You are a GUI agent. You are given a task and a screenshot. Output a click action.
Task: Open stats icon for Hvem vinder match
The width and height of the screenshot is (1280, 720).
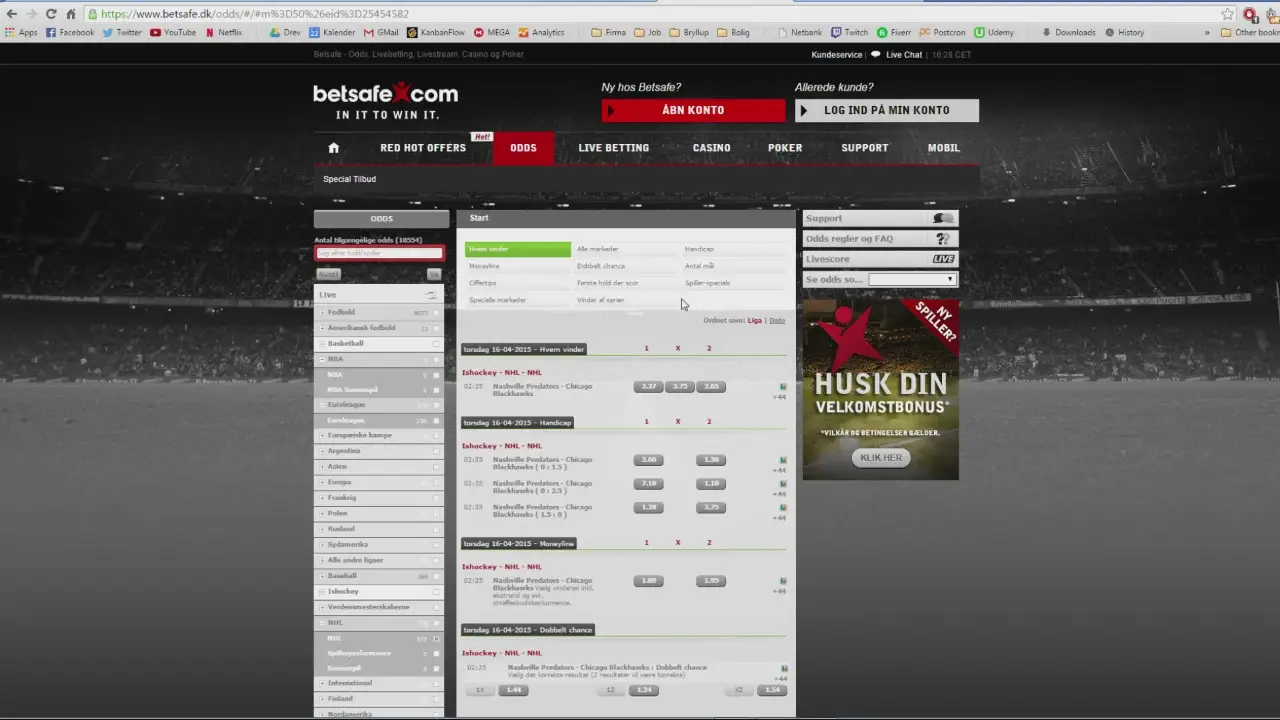click(783, 386)
